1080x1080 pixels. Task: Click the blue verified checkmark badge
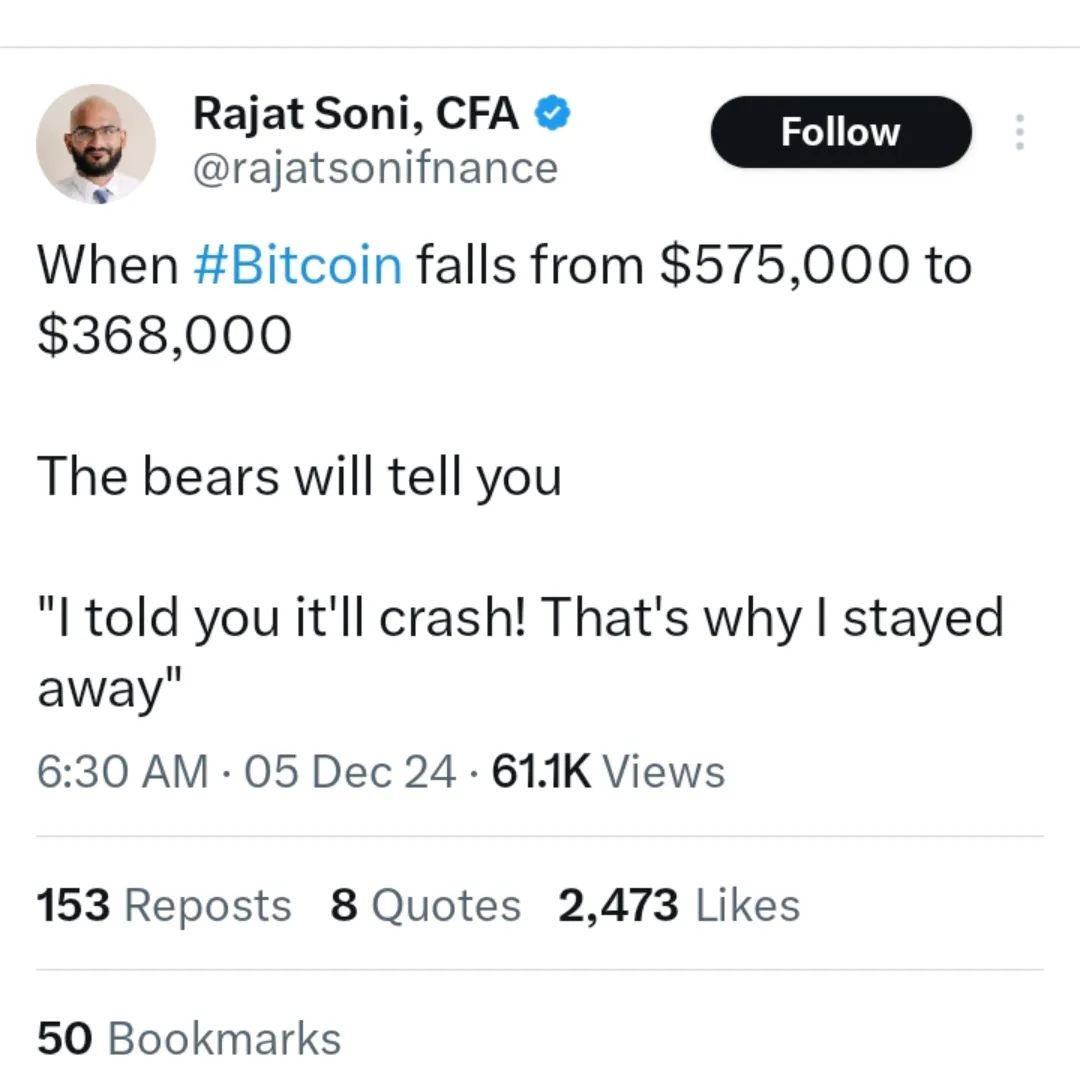coord(553,114)
